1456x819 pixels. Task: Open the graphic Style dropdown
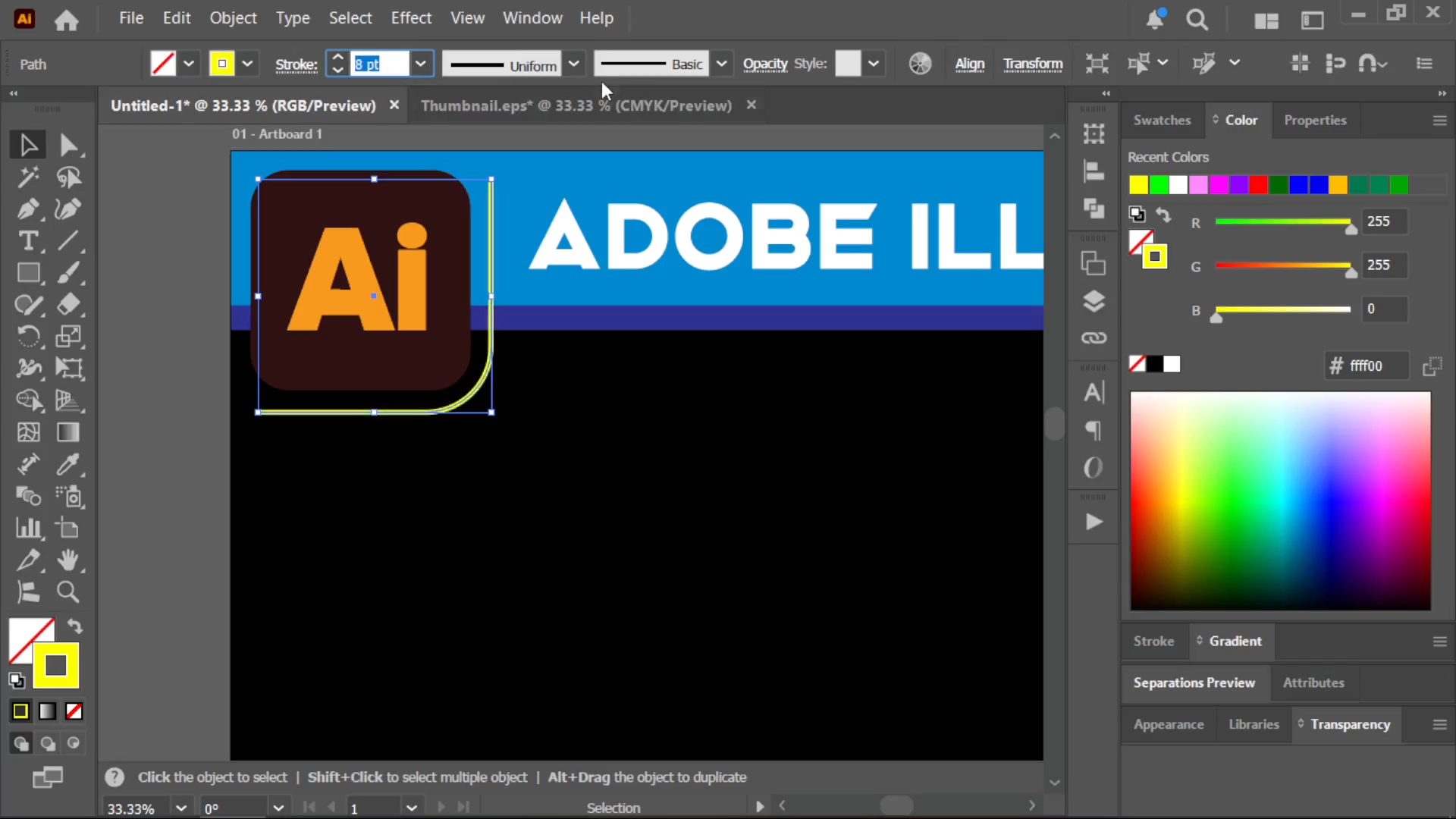[x=874, y=64]
